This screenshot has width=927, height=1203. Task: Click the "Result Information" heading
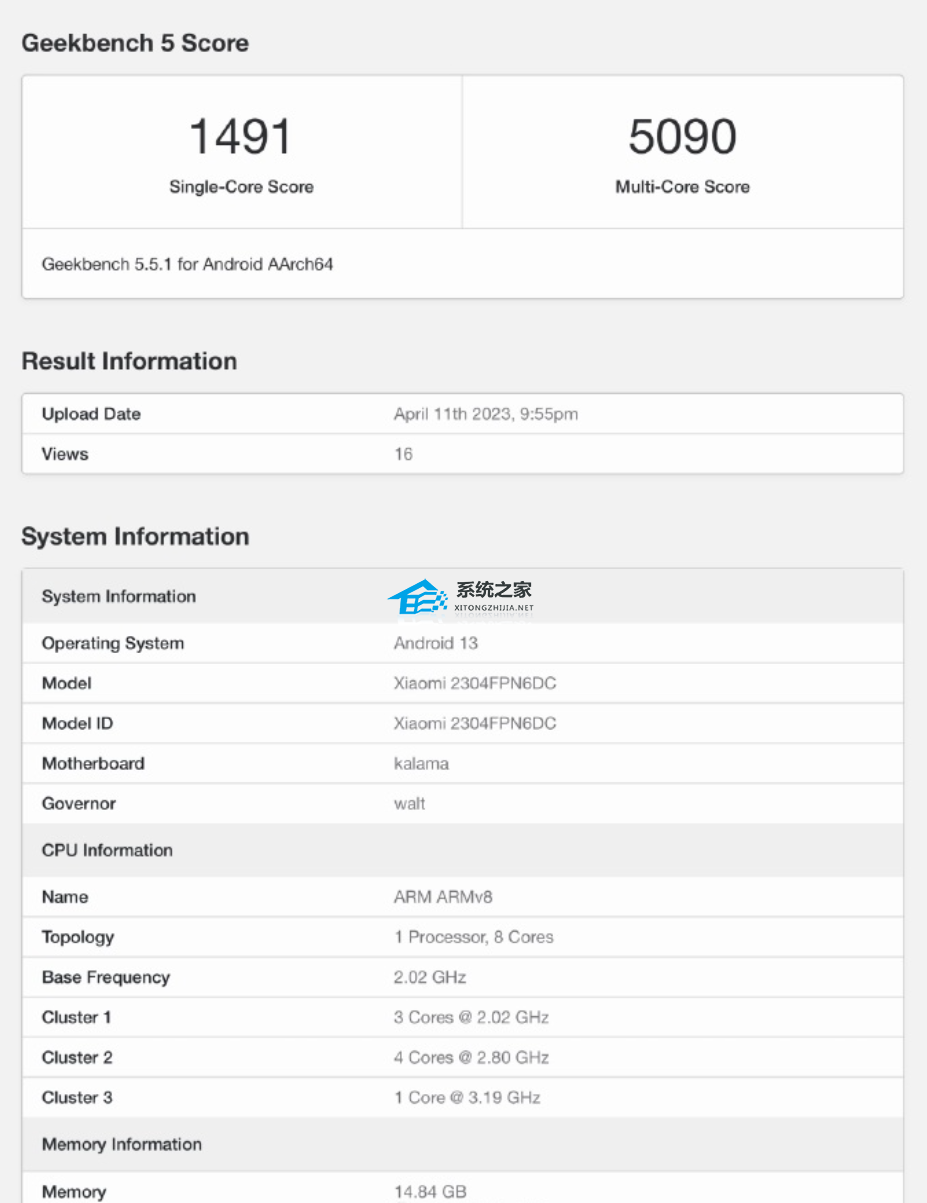[x=129, y=361]
